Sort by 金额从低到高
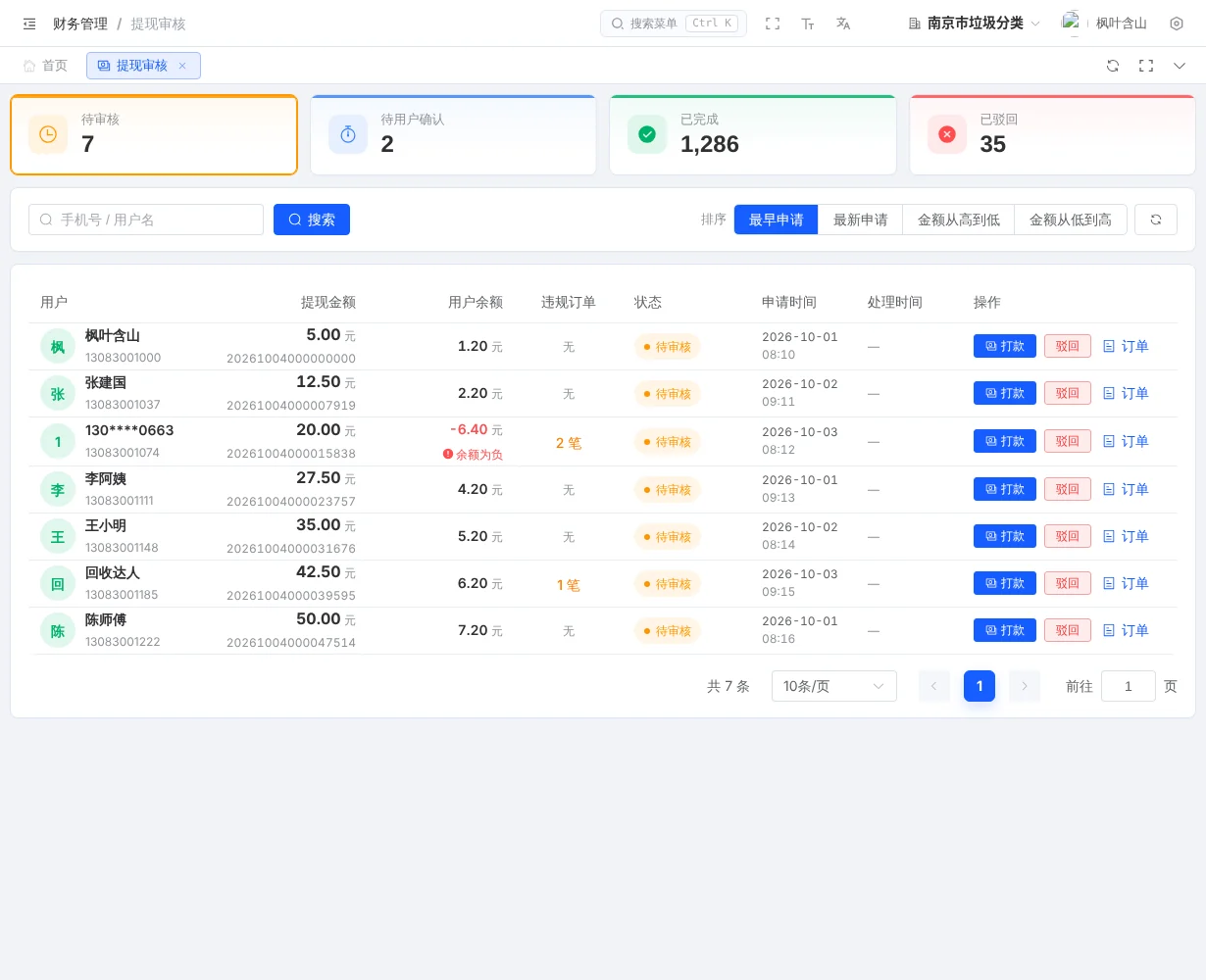Screen dimensions: 1206x980 click(x=1071, y=220)
